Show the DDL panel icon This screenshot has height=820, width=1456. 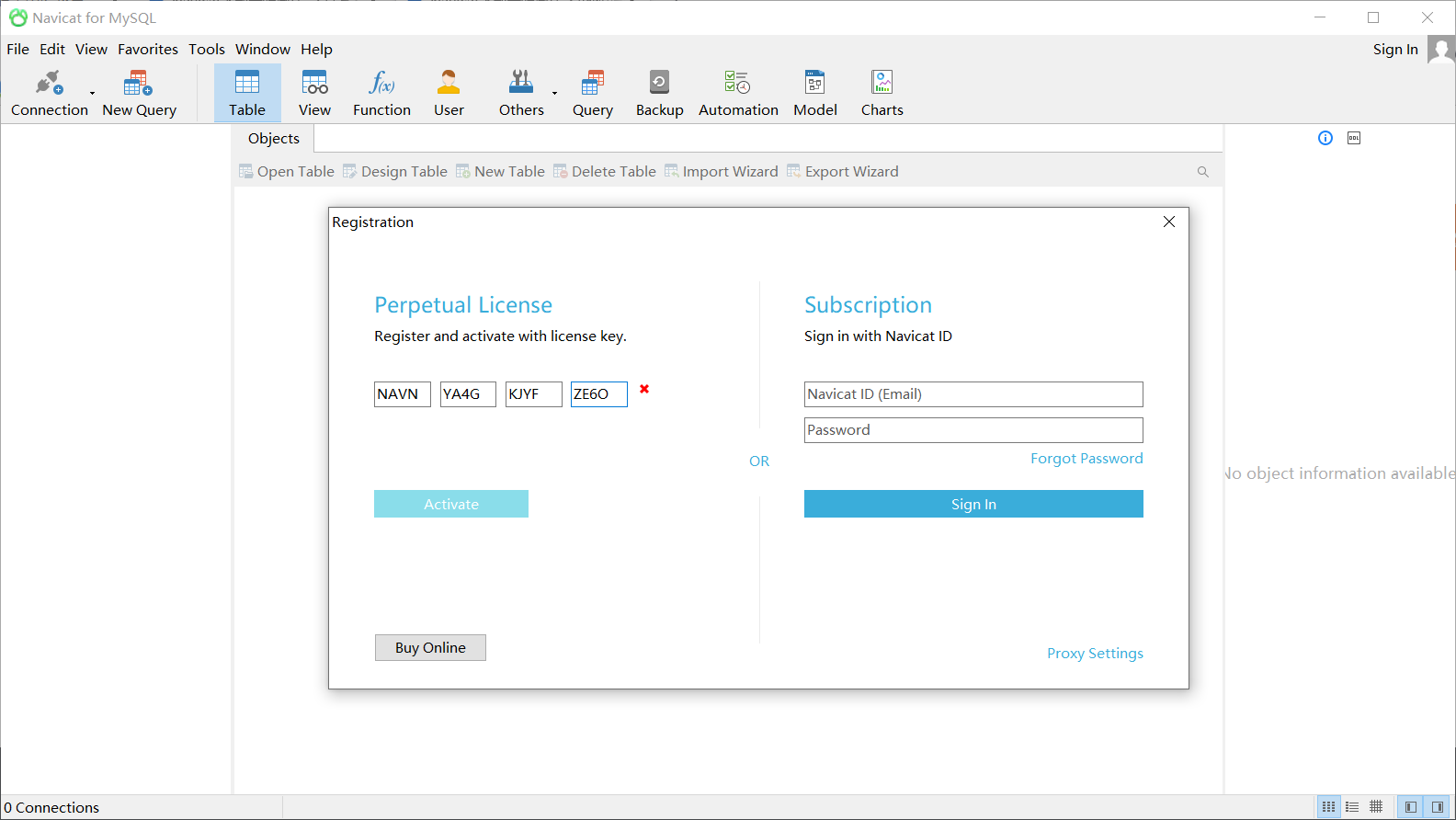[x=1354, y=138]
